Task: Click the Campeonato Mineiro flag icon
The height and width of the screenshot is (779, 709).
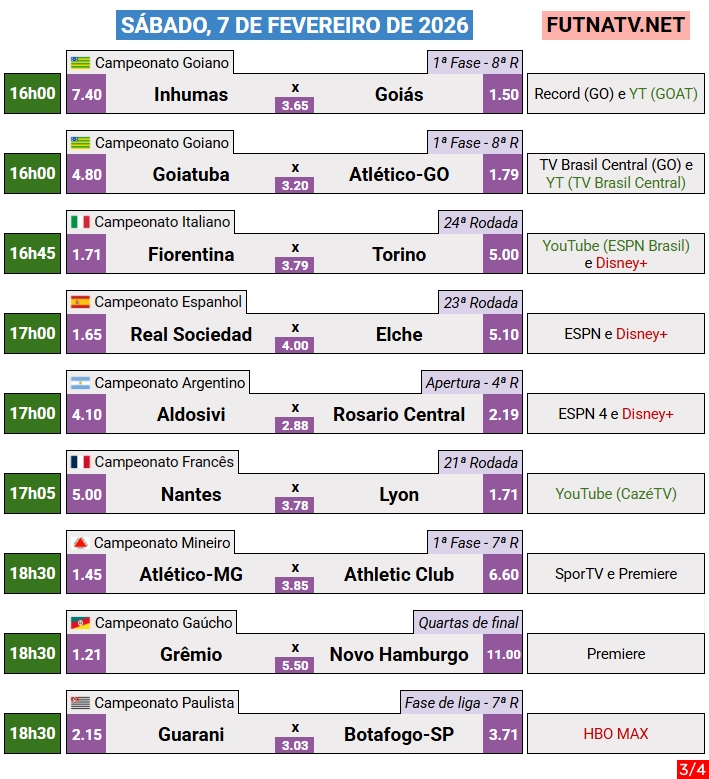Action: click(80, 542)
